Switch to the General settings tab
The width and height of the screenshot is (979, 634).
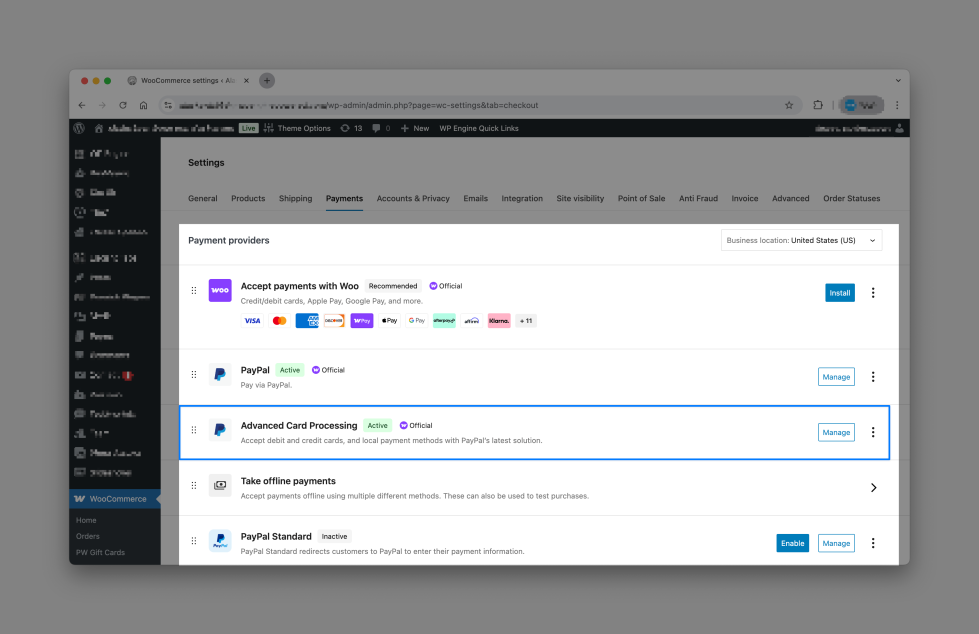click(203, 199)
